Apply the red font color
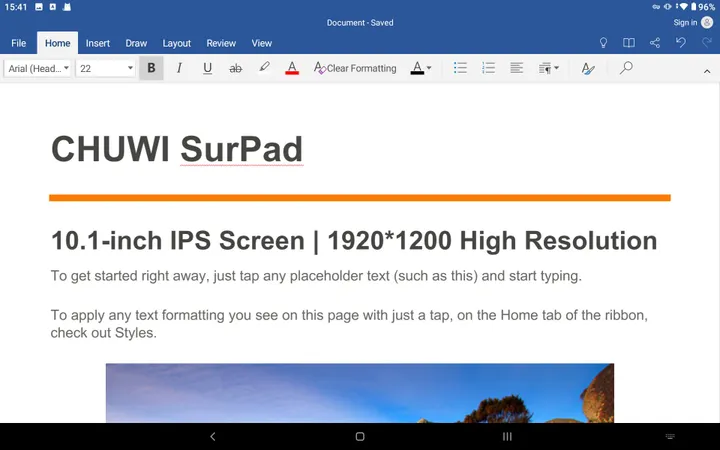The image size is (720, 450). click(292, 68)
